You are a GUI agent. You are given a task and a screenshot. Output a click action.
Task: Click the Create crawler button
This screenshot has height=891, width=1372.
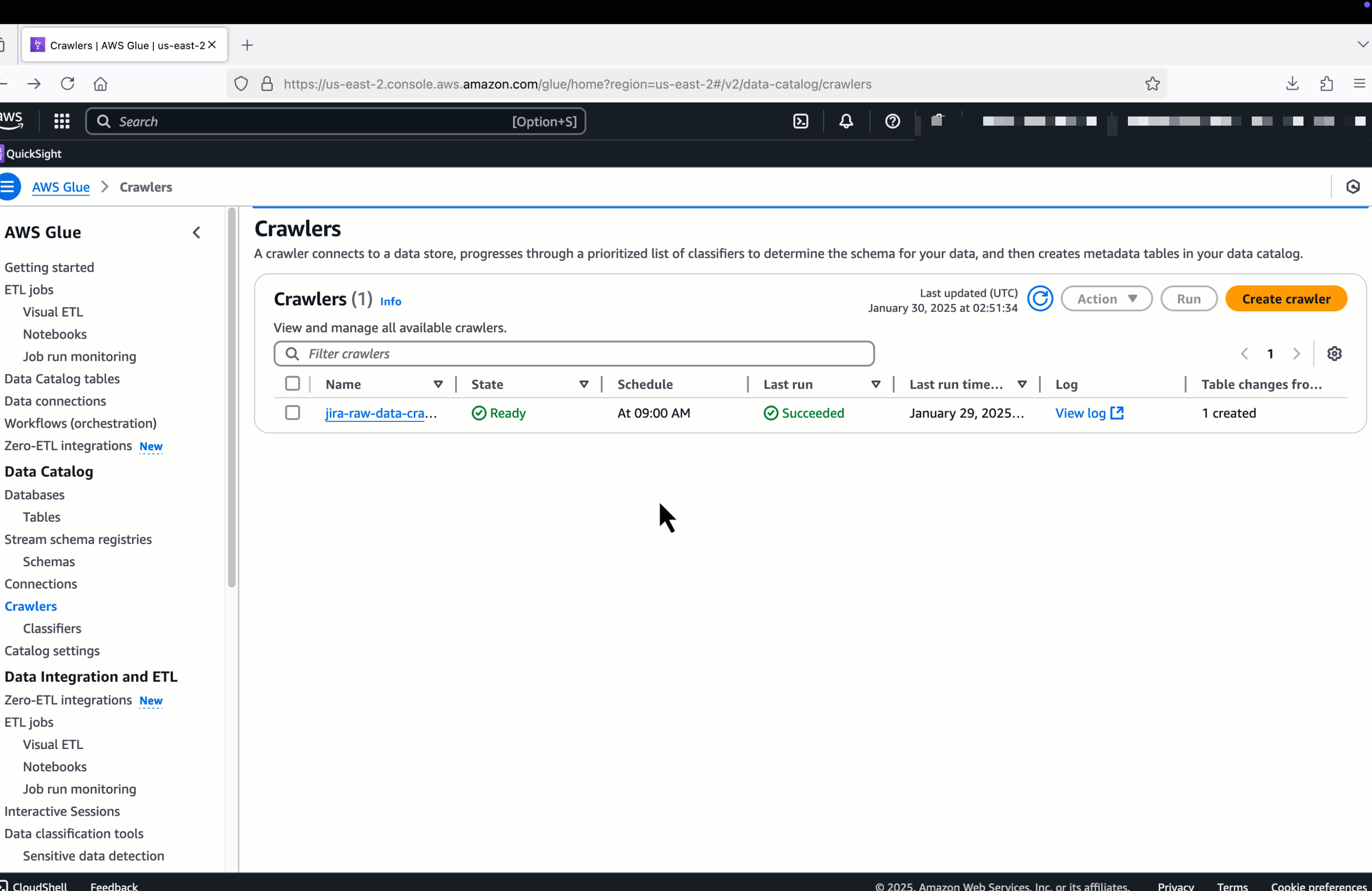pos(1285,299)
